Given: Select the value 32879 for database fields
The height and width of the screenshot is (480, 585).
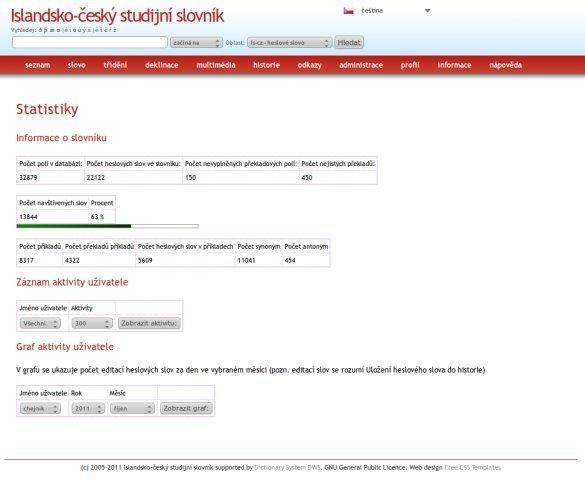Looking at the screenshot, I should click(x=28, y=178).
